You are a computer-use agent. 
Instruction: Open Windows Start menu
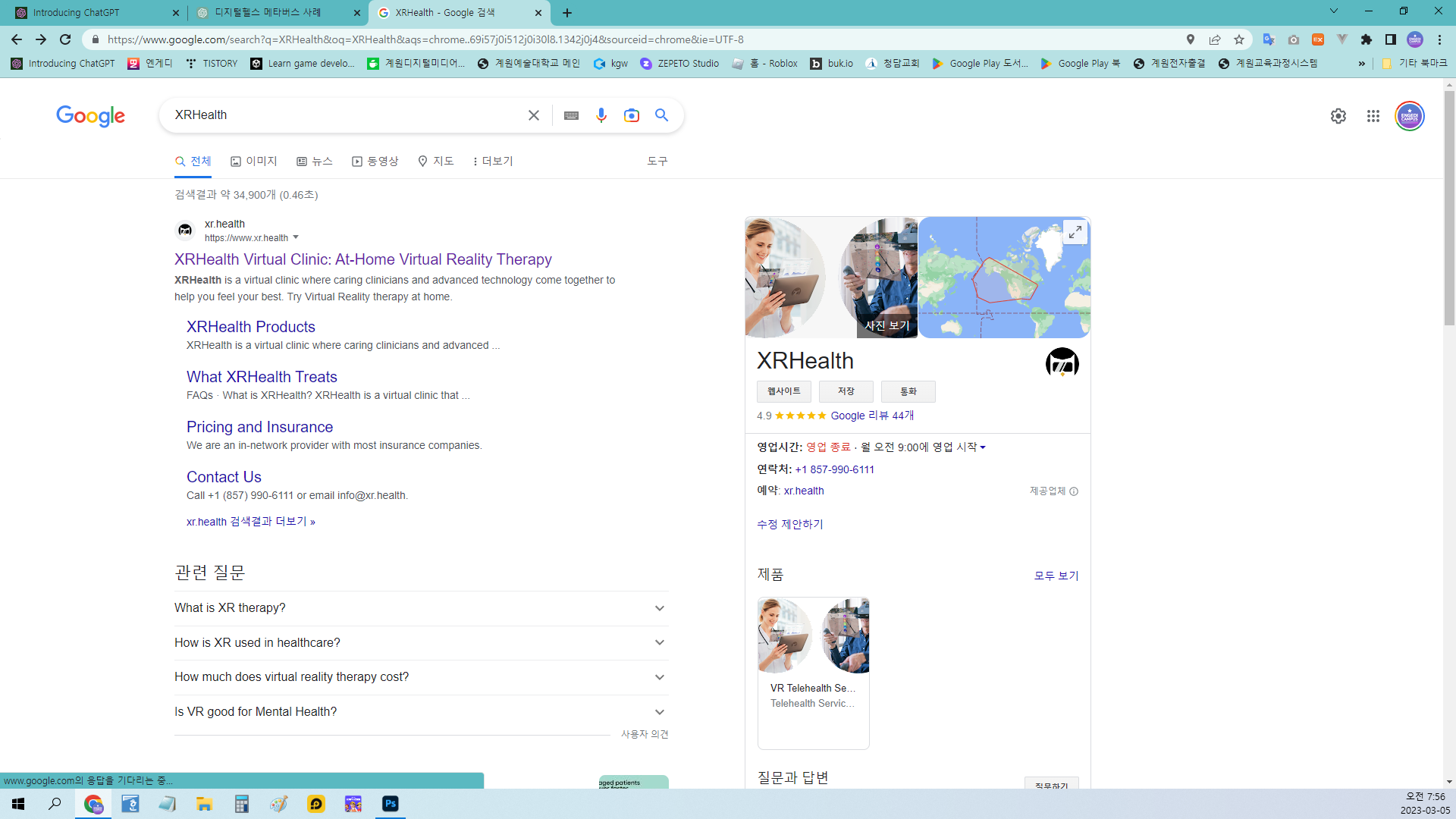(x=18, y=804)
